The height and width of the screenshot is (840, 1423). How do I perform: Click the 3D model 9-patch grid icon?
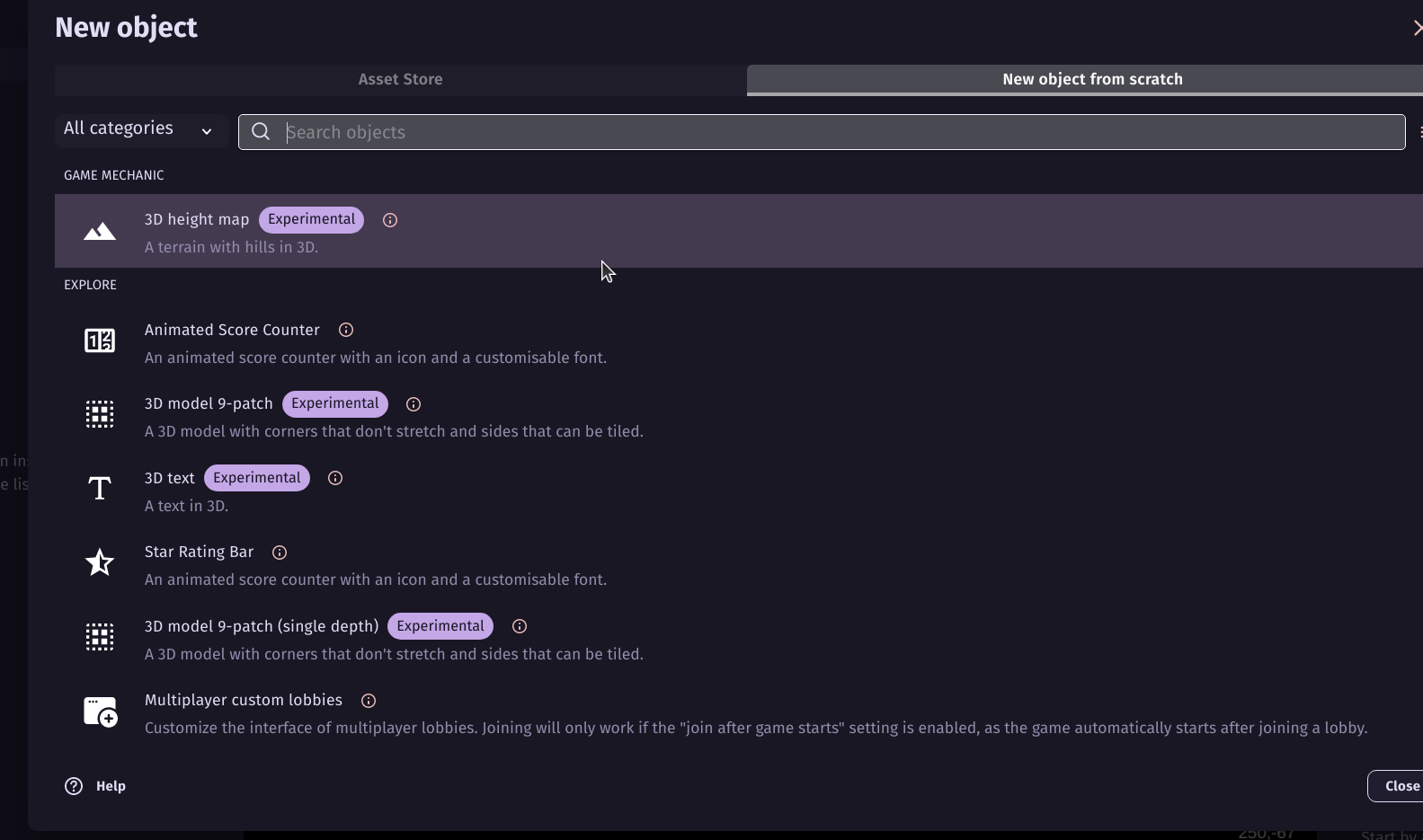[100, 414]
